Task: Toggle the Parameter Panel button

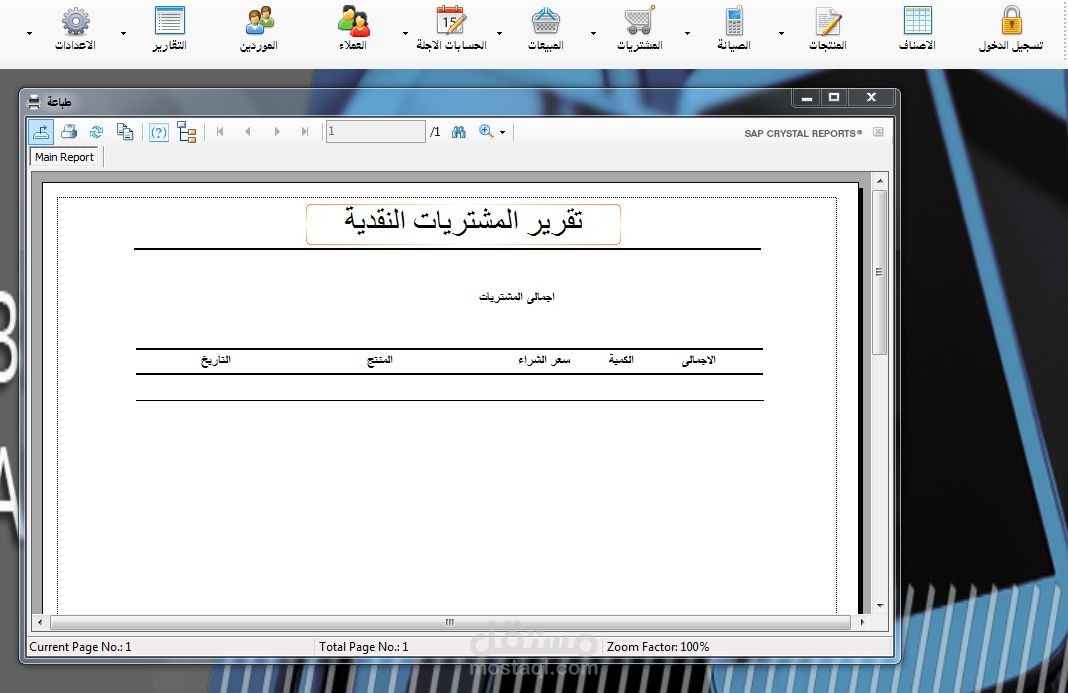Action: click(x=159, y=132)
